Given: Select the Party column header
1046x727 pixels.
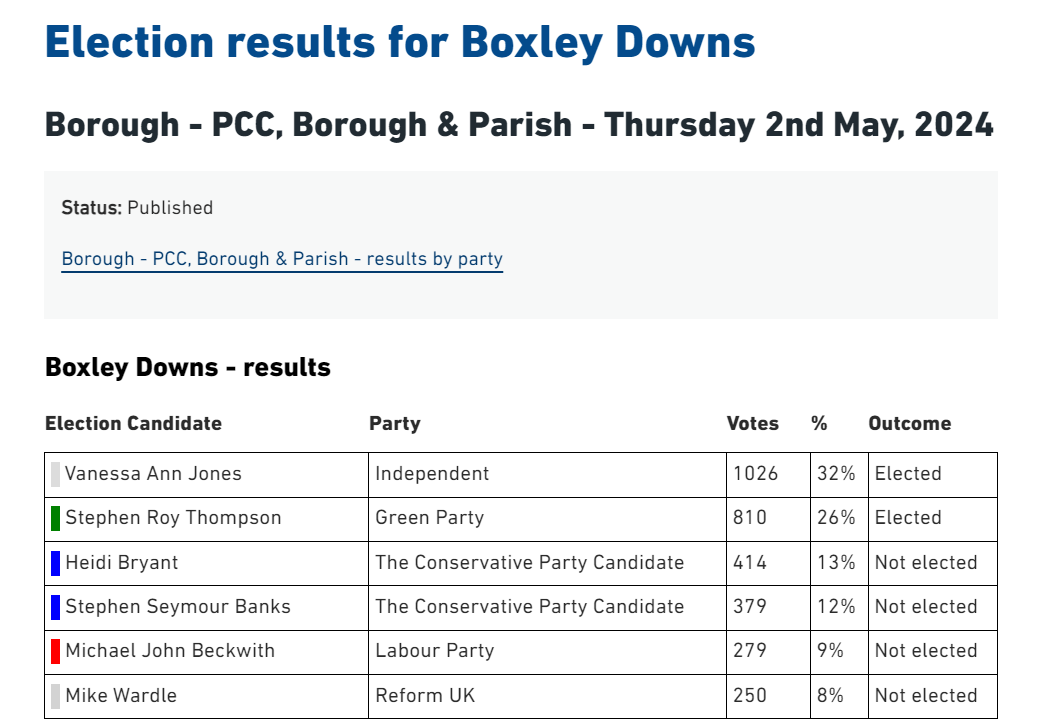Looking at the screenshot, I should coord(395,424).
